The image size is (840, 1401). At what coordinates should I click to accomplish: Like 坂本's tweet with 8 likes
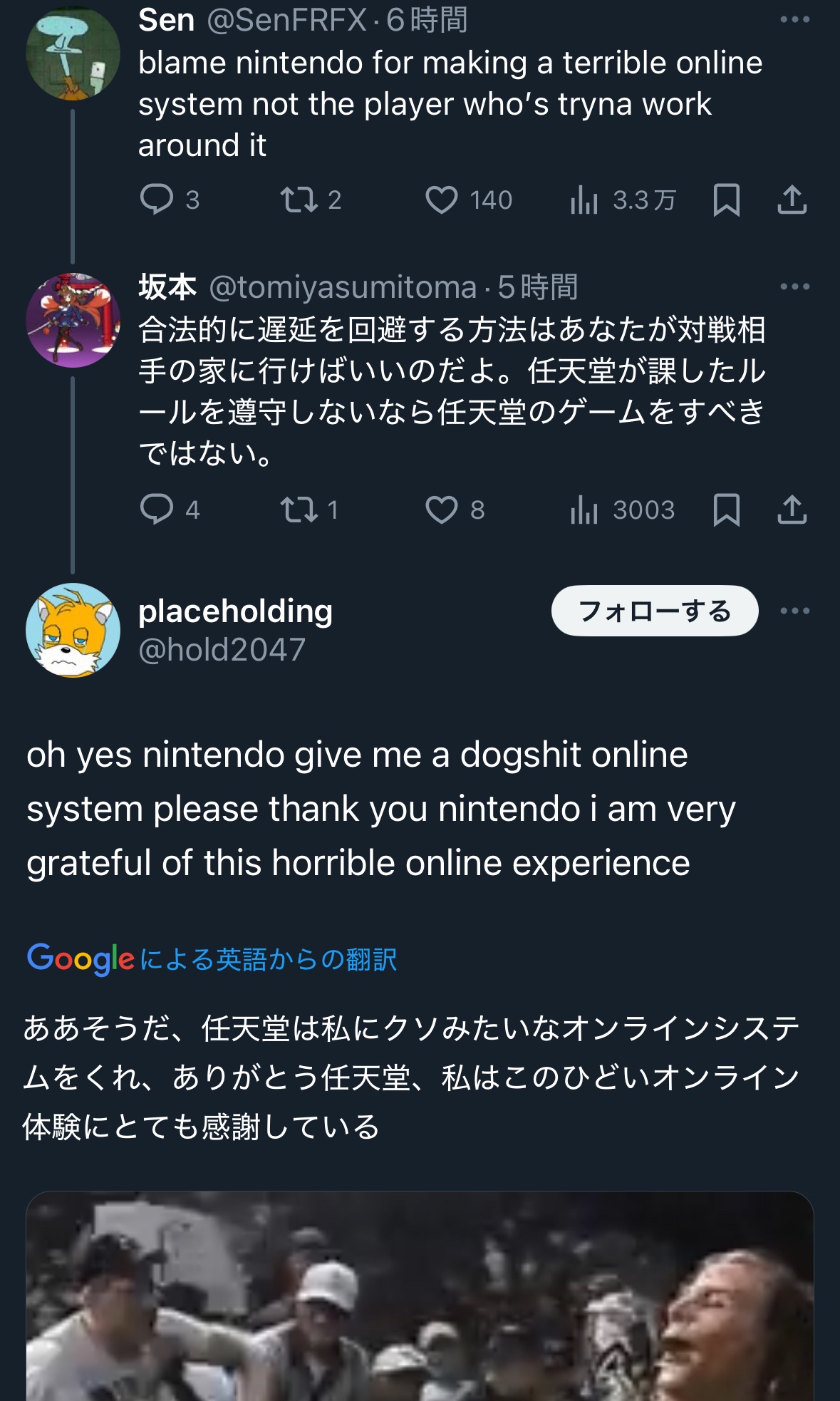point(442,510)
